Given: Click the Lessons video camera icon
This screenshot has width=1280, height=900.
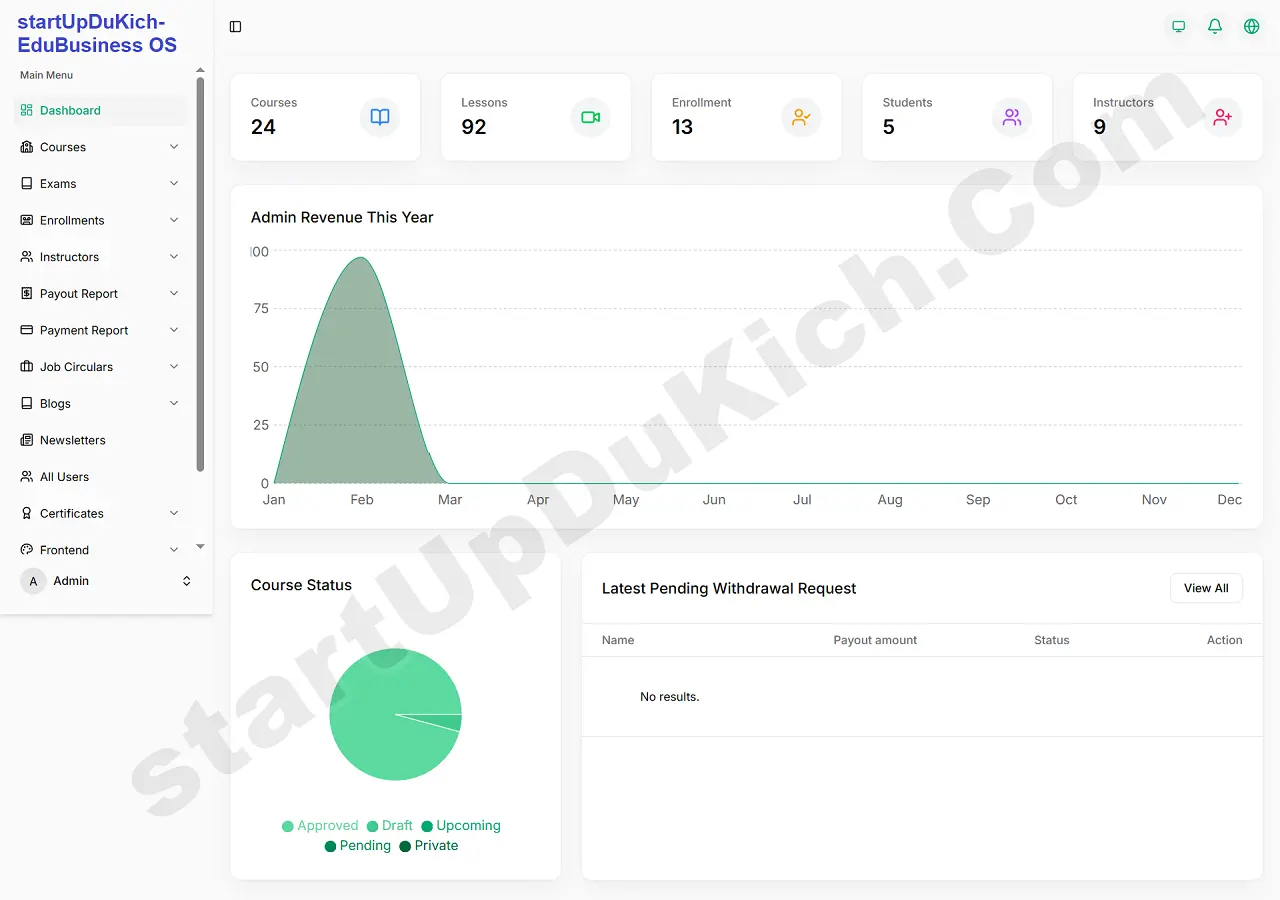Looking at the screenshot, I should point(590,117).
